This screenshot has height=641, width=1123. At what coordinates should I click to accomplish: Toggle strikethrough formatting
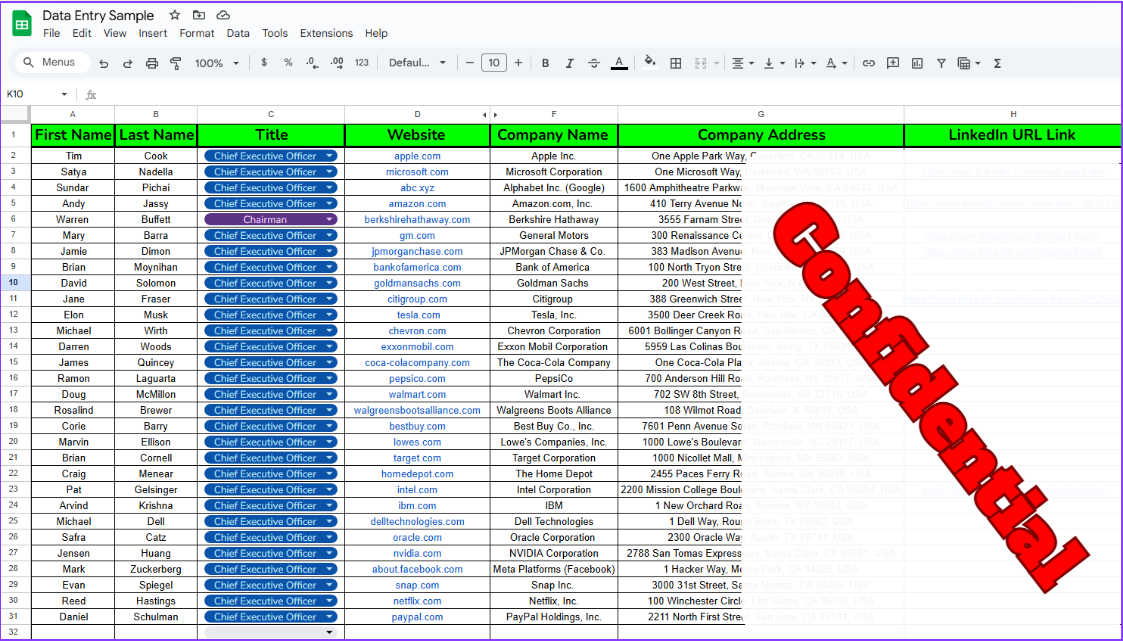click(x=594, y=63)
